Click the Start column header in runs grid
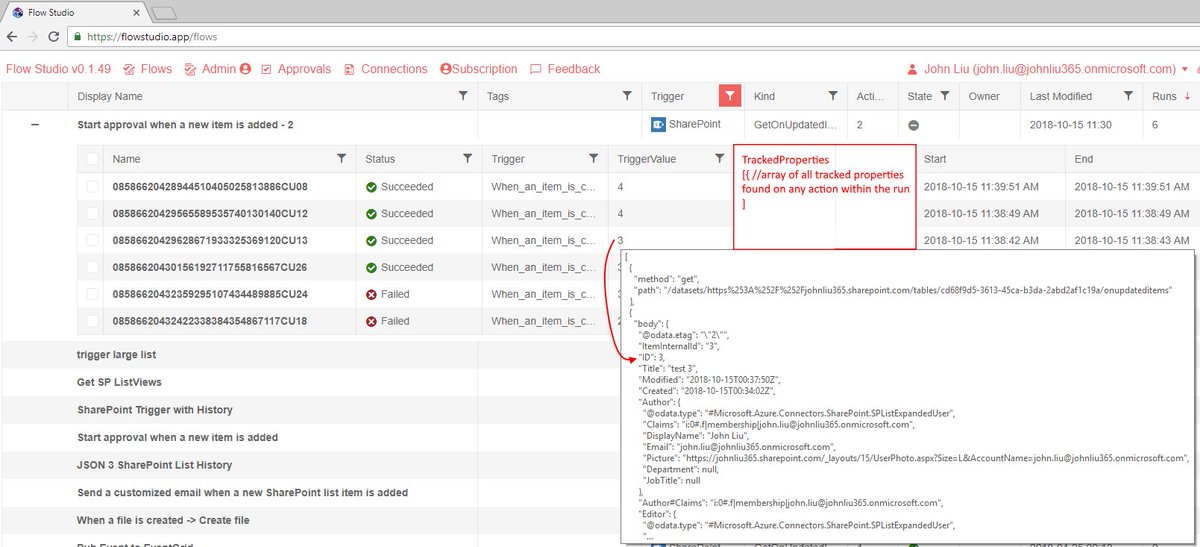Screen dimensions: 1200x547 pos(935,159)
